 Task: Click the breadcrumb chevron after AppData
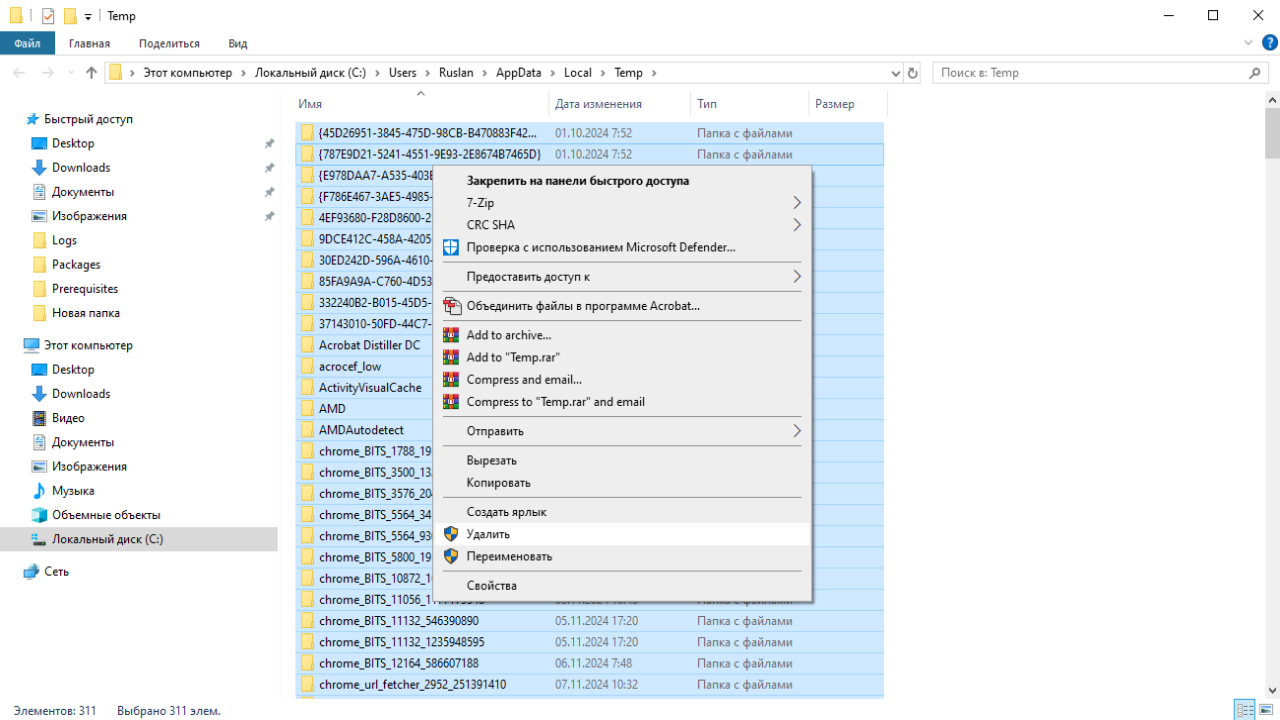[552, 73]
